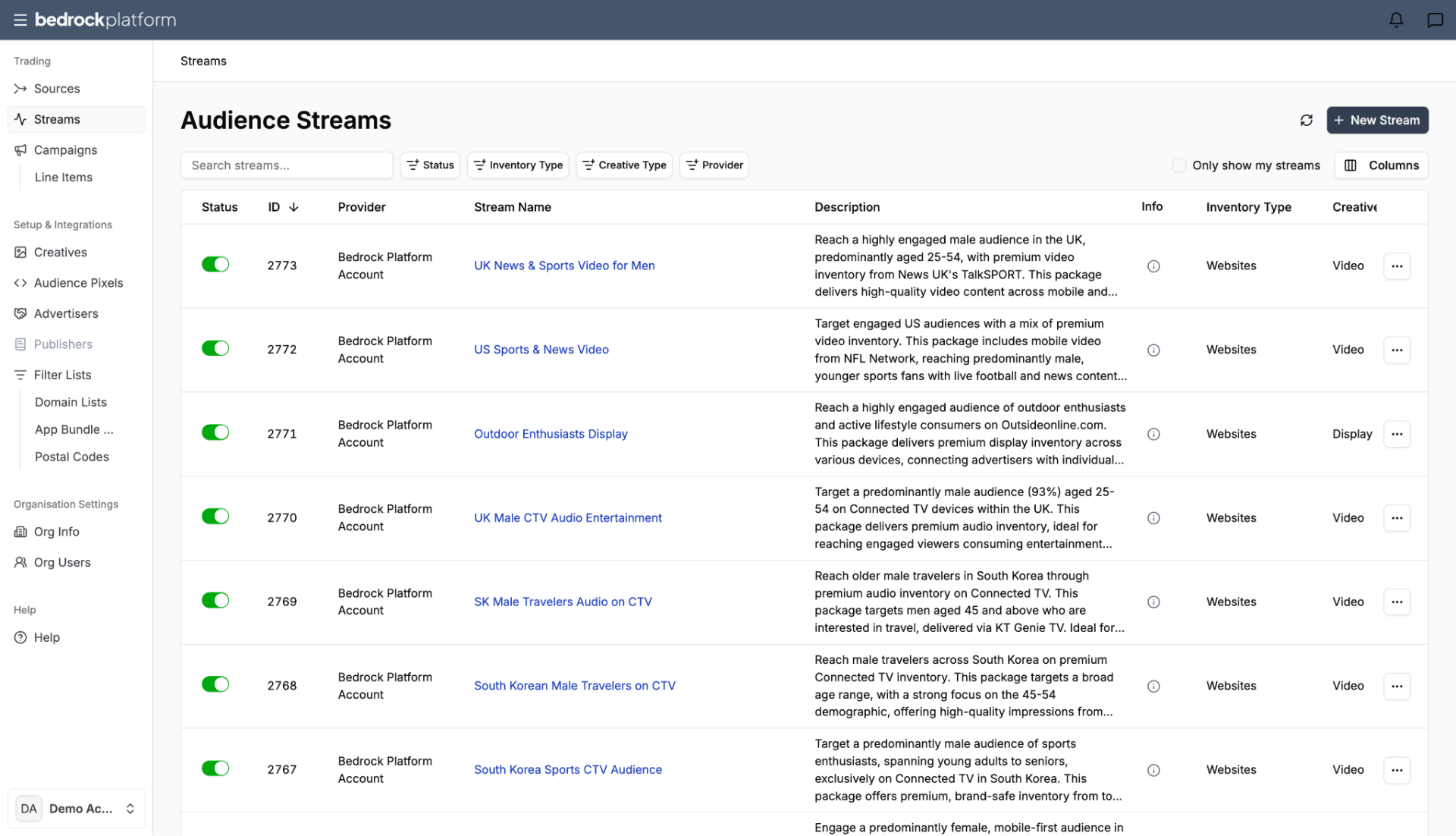Go to Campaigns in the sidebar

65,150
